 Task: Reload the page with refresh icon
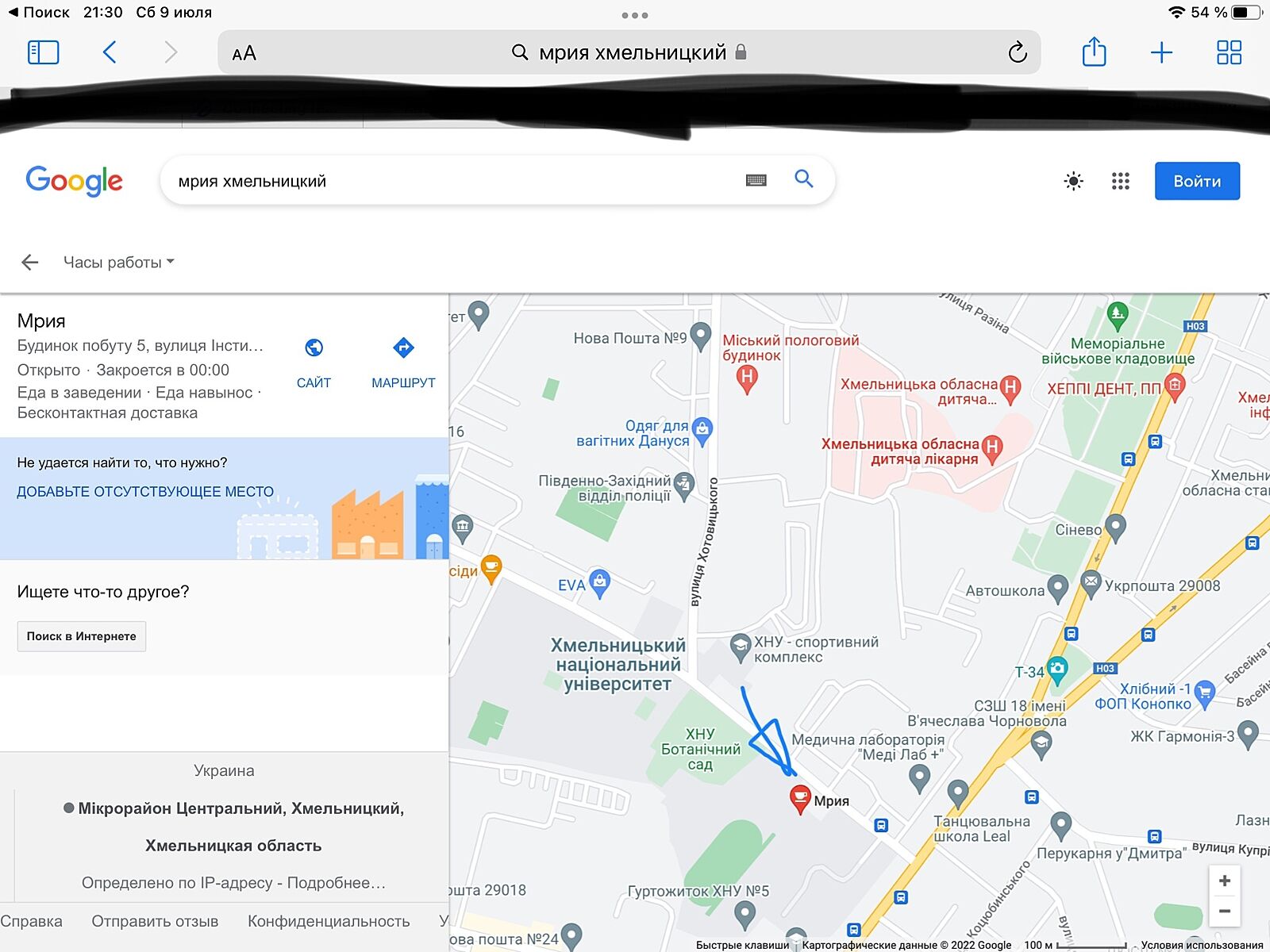click(x=1017, y=52)
